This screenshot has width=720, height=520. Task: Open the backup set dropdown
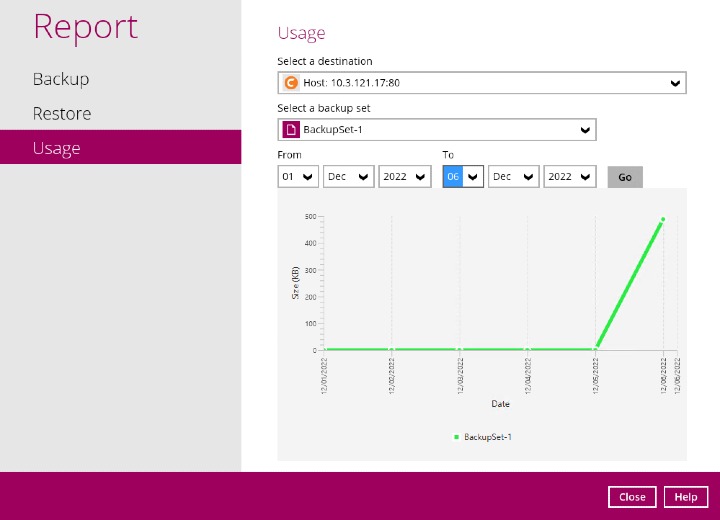click(585, 130)
